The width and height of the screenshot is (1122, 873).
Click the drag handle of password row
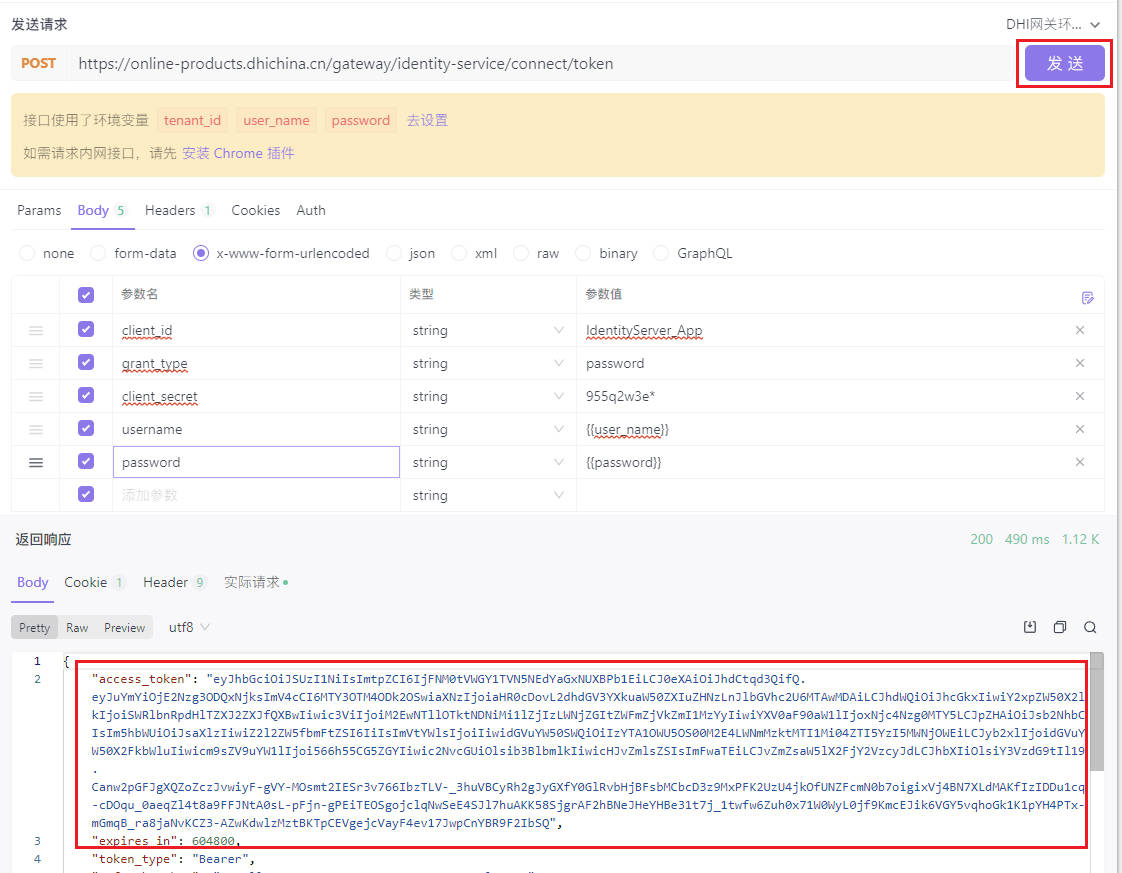[36, 462]
